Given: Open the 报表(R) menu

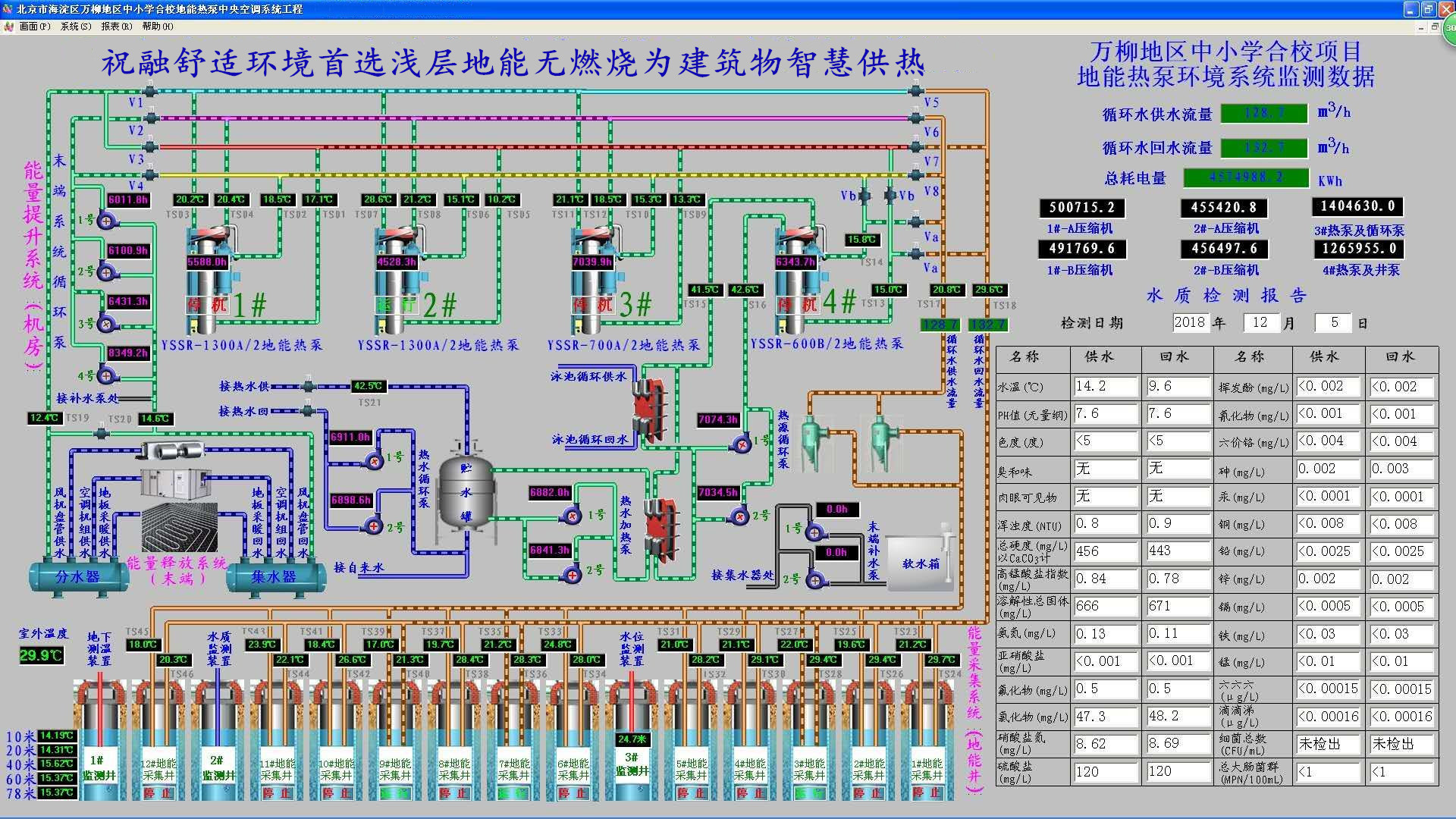Looking at the screenshot, I should pyautogui.click(x=115, y=25).
